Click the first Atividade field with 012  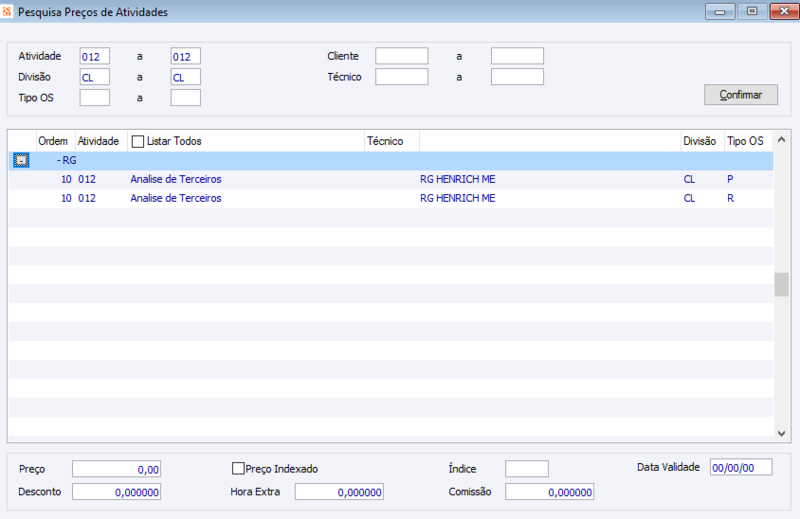(94, 56)
